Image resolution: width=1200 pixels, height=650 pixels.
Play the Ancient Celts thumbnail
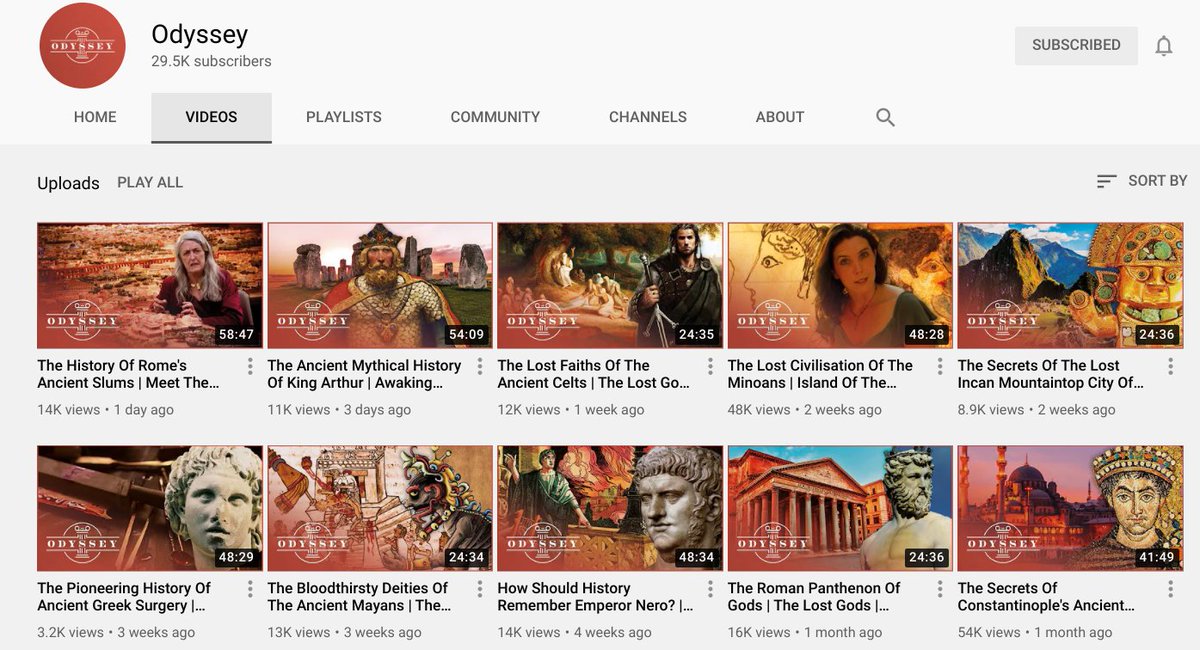[x=610, y=285]
